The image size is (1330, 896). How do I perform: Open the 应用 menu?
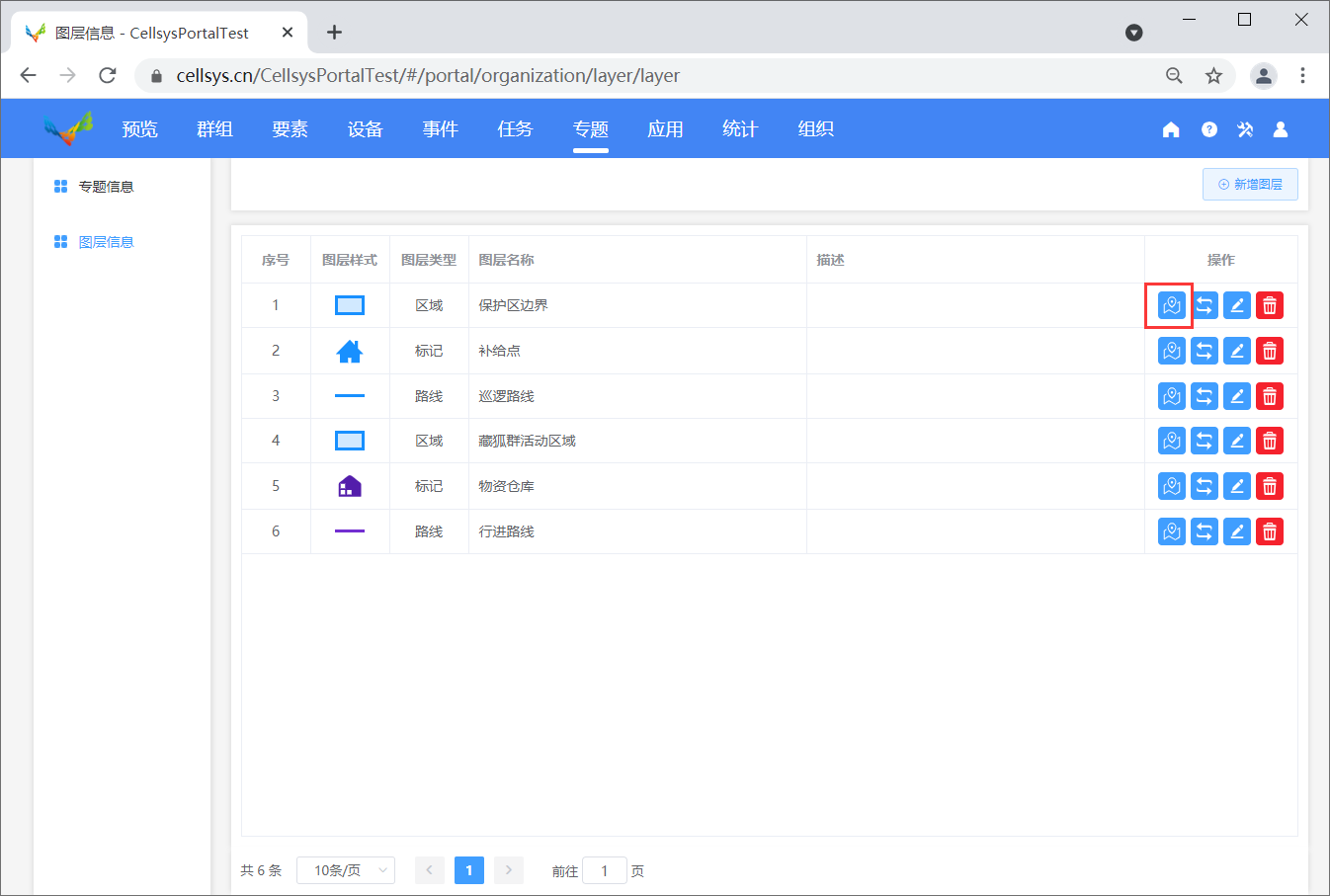click(665, 129)
